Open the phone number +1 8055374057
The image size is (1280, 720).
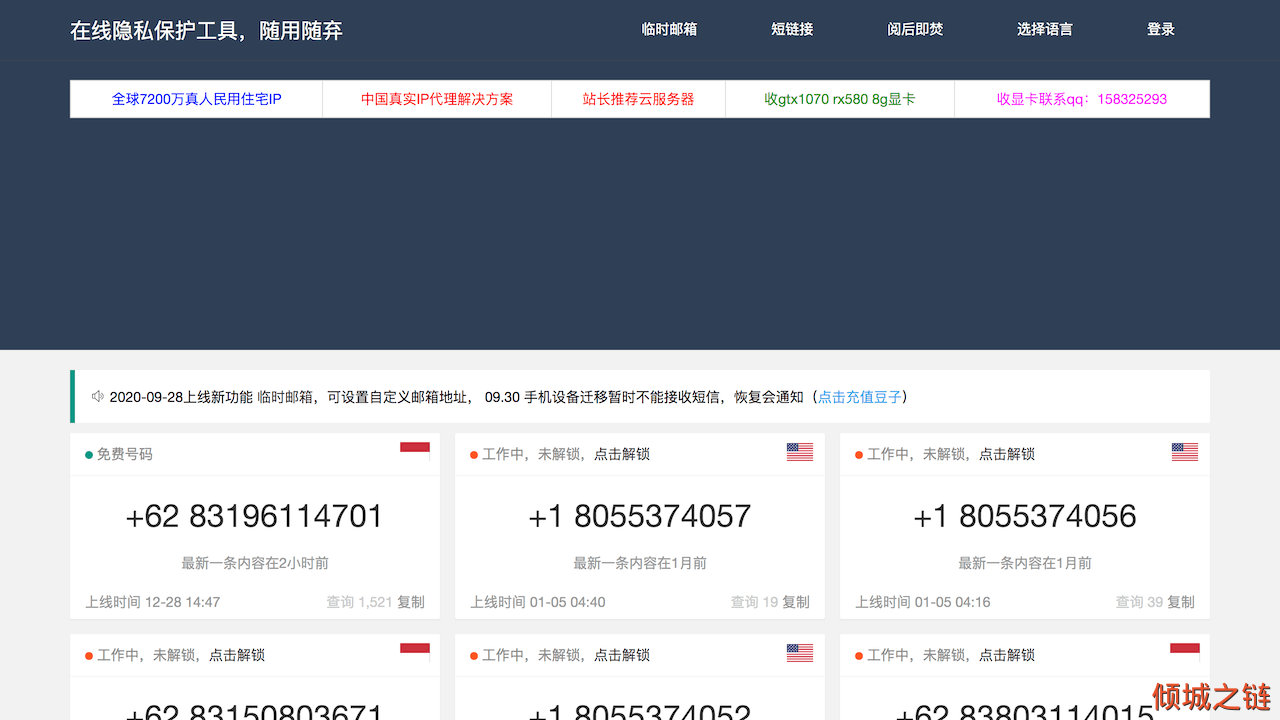640,516
